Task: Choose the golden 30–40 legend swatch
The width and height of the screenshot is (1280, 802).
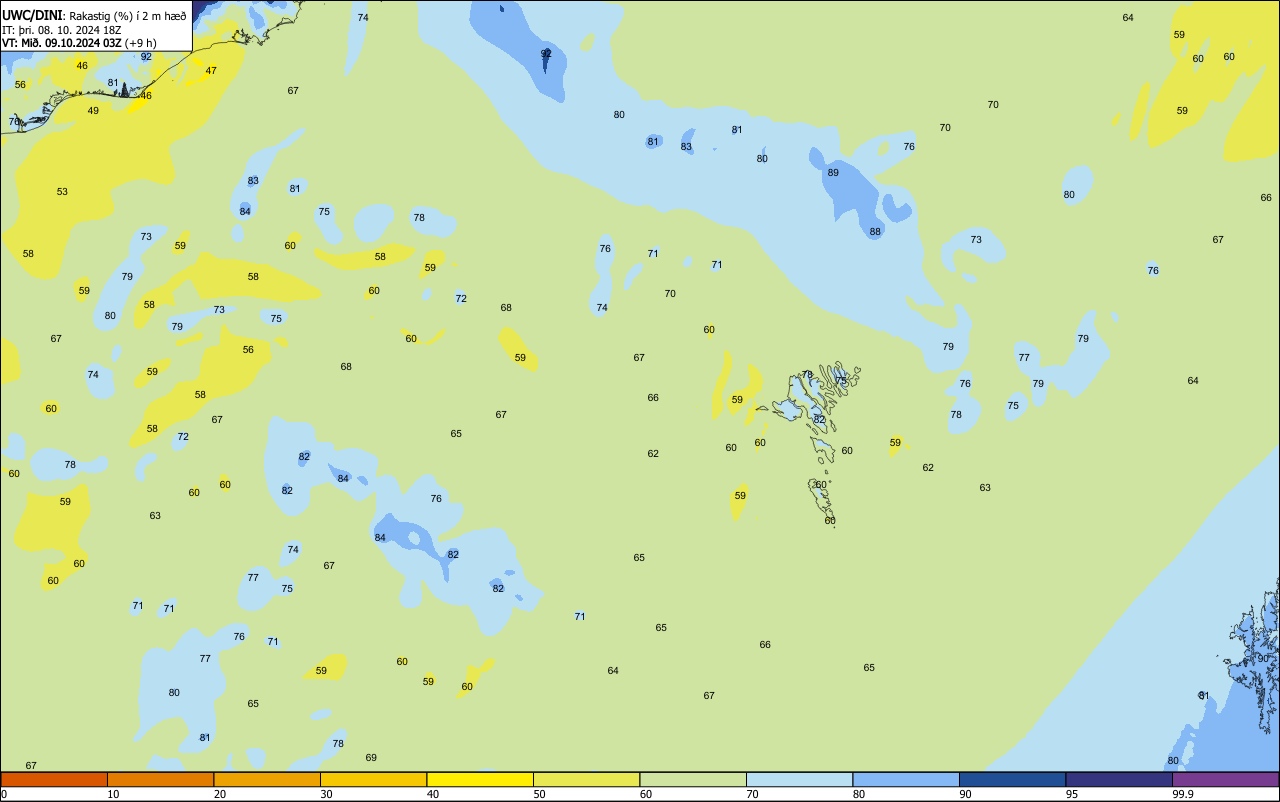Action: 373,779
